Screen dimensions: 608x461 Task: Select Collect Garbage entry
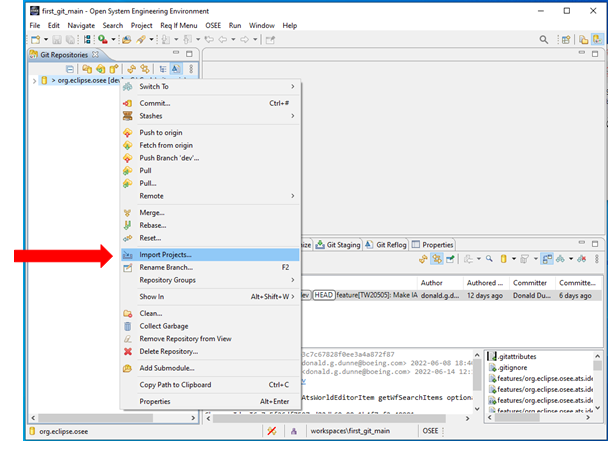[x=210, y=326]
